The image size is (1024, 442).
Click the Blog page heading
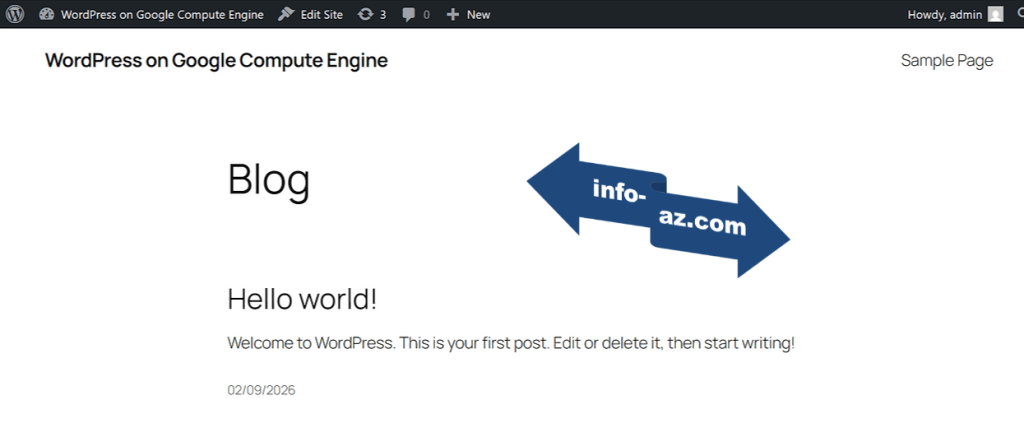point(268,180)
